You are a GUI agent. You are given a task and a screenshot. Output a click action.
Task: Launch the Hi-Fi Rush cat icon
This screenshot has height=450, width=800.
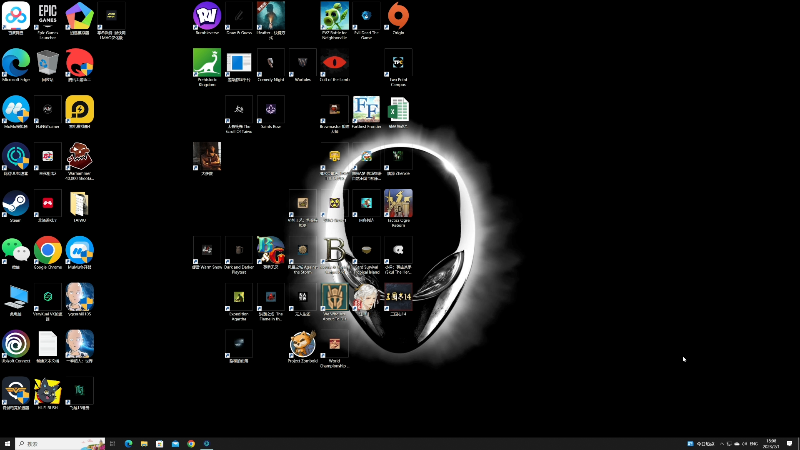point(47,391)
